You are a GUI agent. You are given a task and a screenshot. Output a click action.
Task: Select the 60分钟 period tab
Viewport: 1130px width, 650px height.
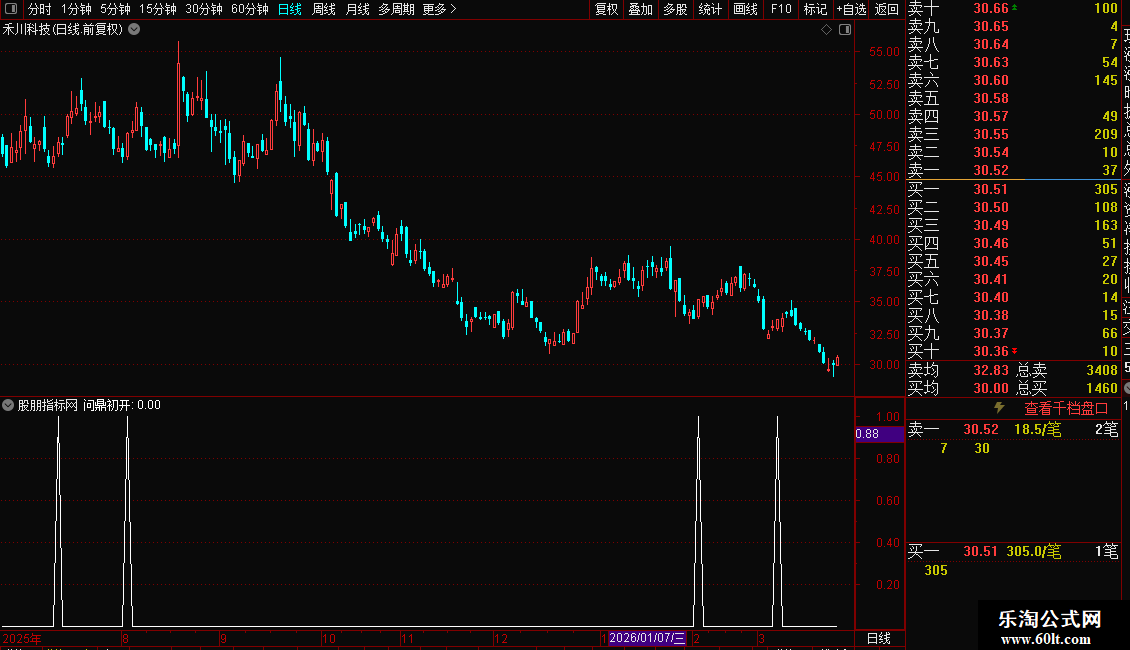click(250, 9)
